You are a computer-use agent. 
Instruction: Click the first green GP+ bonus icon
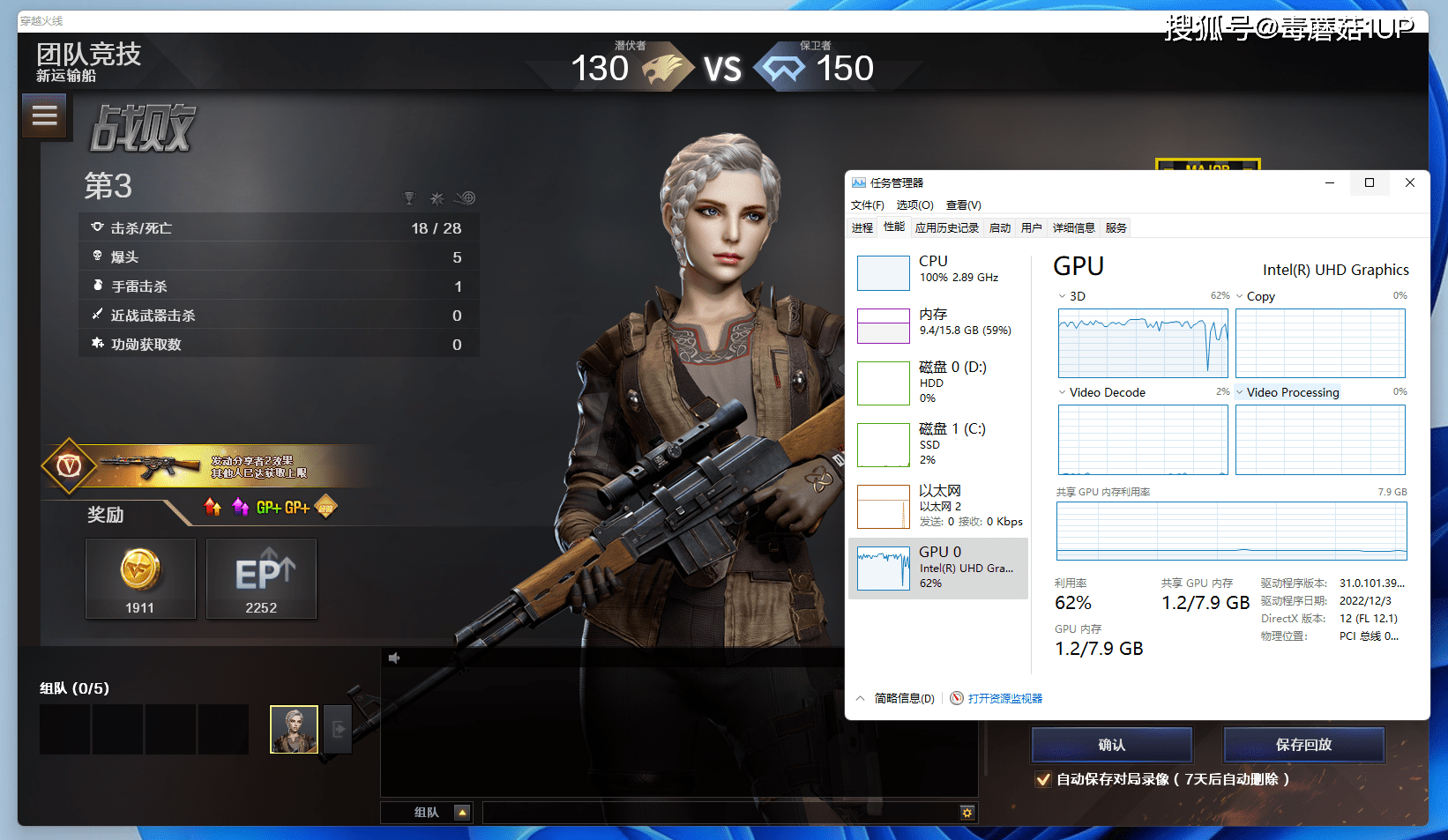coord(268,508)
